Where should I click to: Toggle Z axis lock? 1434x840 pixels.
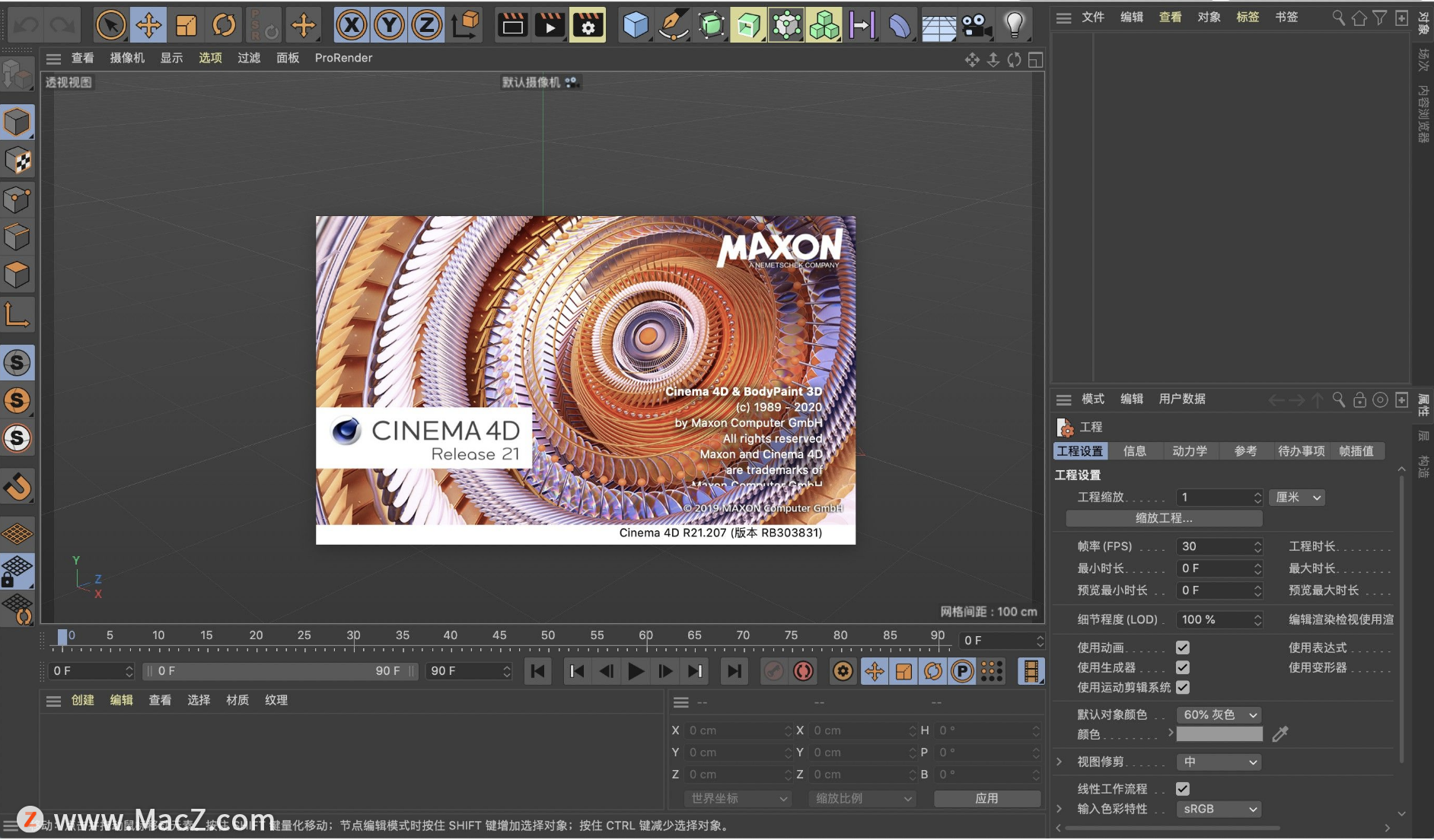pyautogui.click(x=427, y=25)
